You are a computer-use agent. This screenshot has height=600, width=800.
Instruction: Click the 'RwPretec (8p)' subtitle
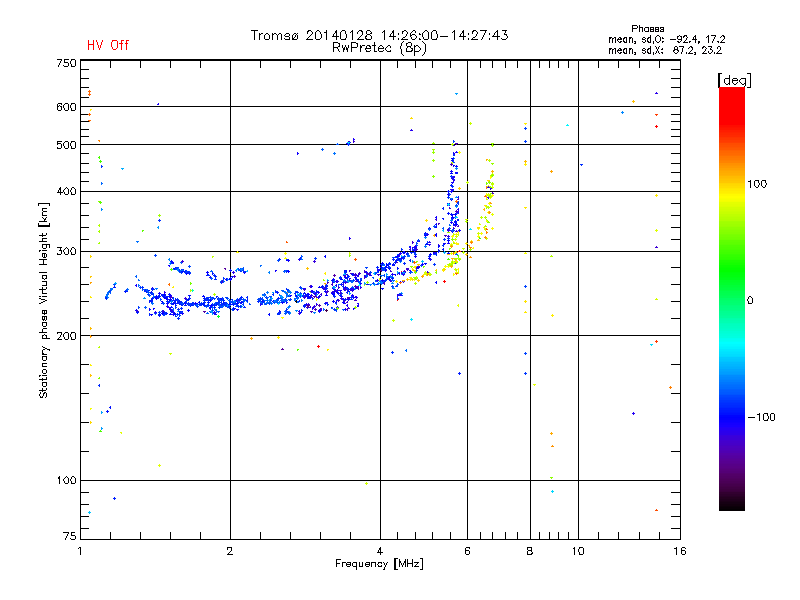(x=379, y=48)
